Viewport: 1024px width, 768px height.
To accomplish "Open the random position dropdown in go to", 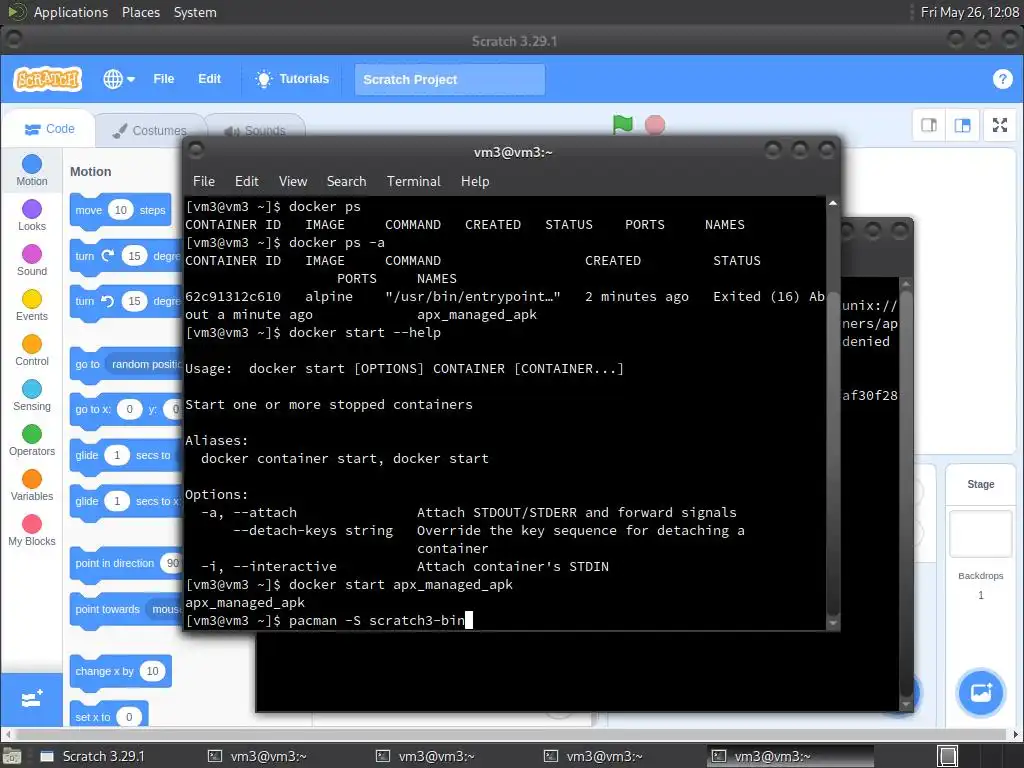I will click(x=146, y=364).
